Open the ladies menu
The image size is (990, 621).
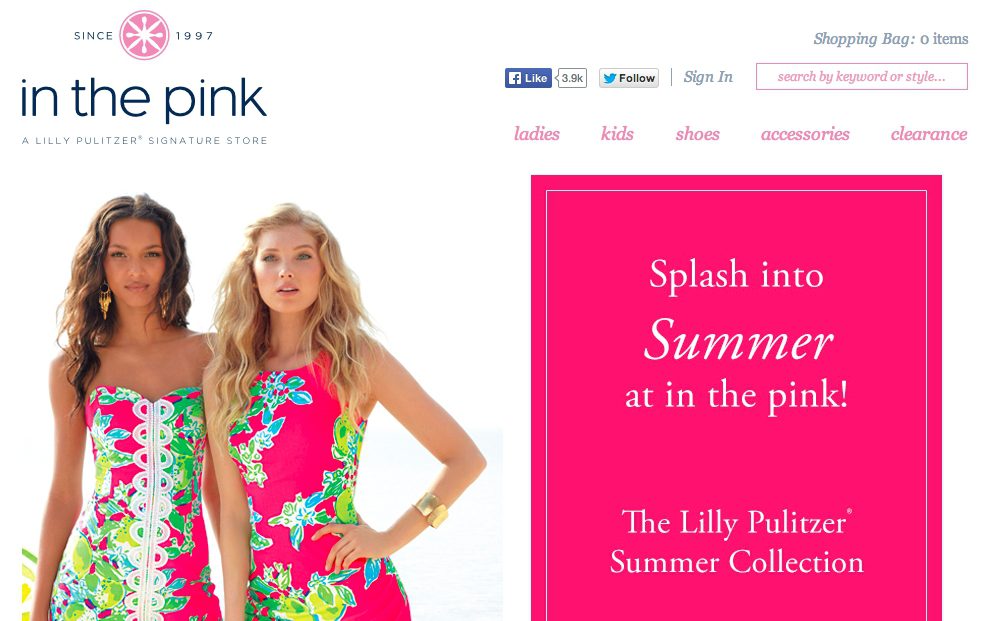537,134
